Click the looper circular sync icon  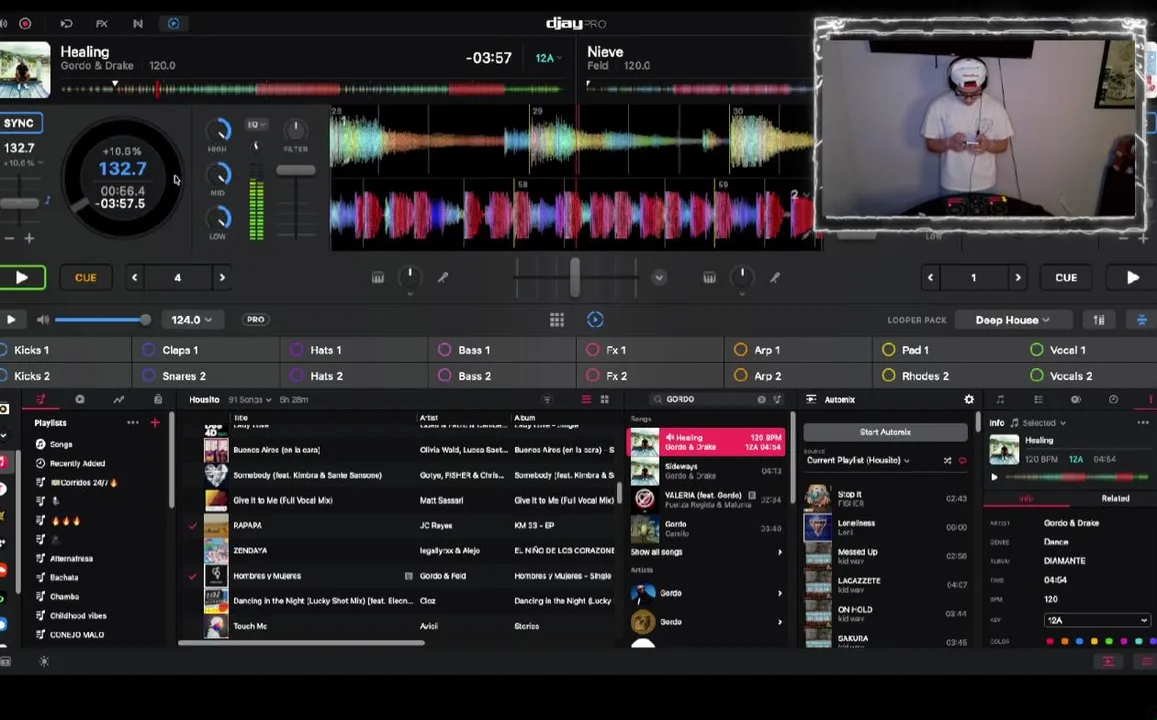coord(595,319)
